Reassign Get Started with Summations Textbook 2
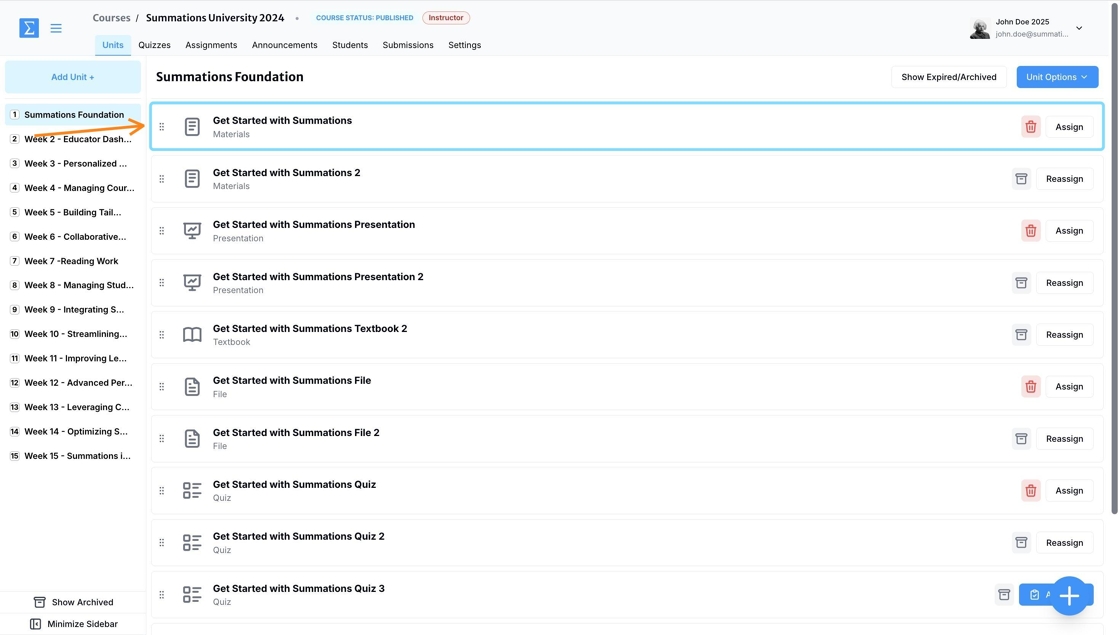 click(x=1064, y=335)
